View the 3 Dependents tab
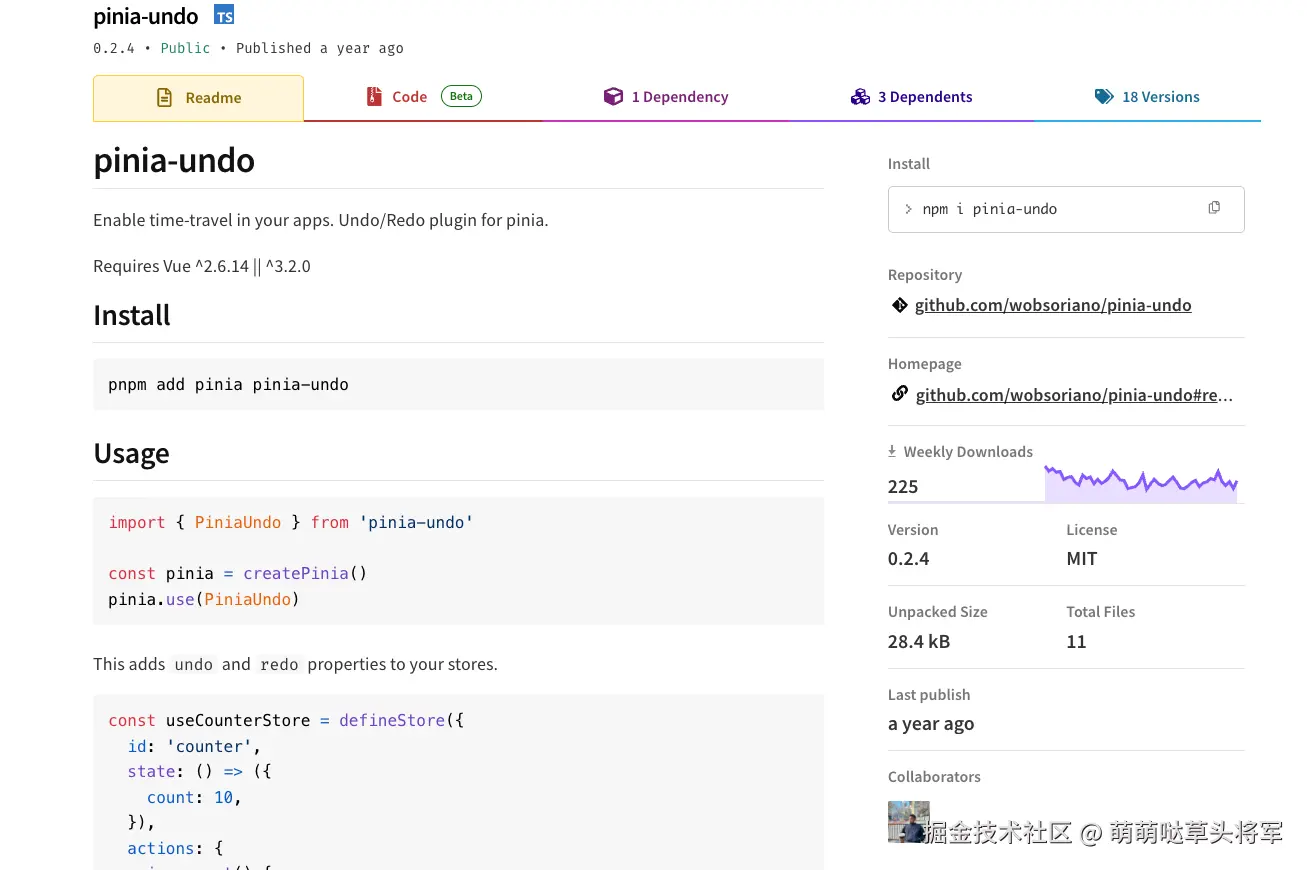The width and height of the screenshot is (1307, 870). pyautogui.click(x=911, y=98)
